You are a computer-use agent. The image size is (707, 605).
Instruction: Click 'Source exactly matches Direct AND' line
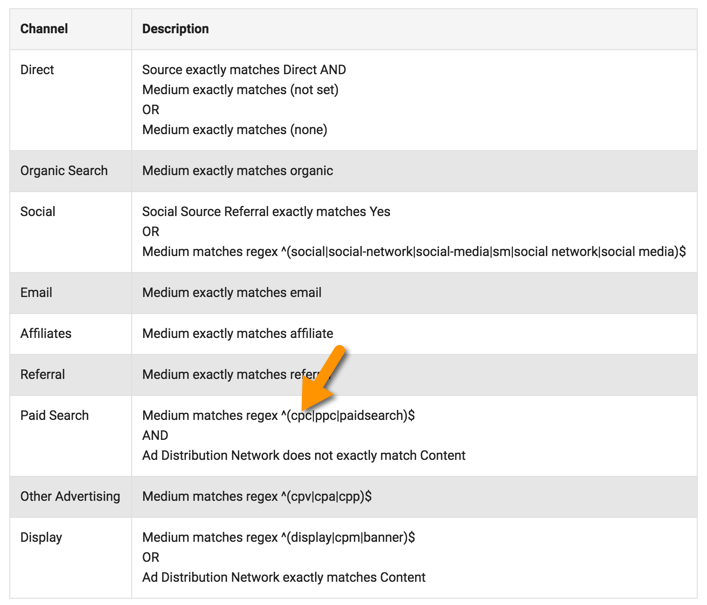coord(244,70)
